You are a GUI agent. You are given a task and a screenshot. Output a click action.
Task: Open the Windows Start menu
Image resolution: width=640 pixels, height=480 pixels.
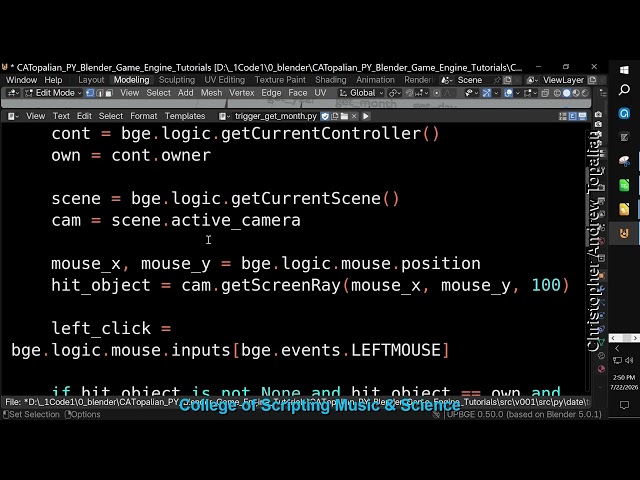click(624, 70)
